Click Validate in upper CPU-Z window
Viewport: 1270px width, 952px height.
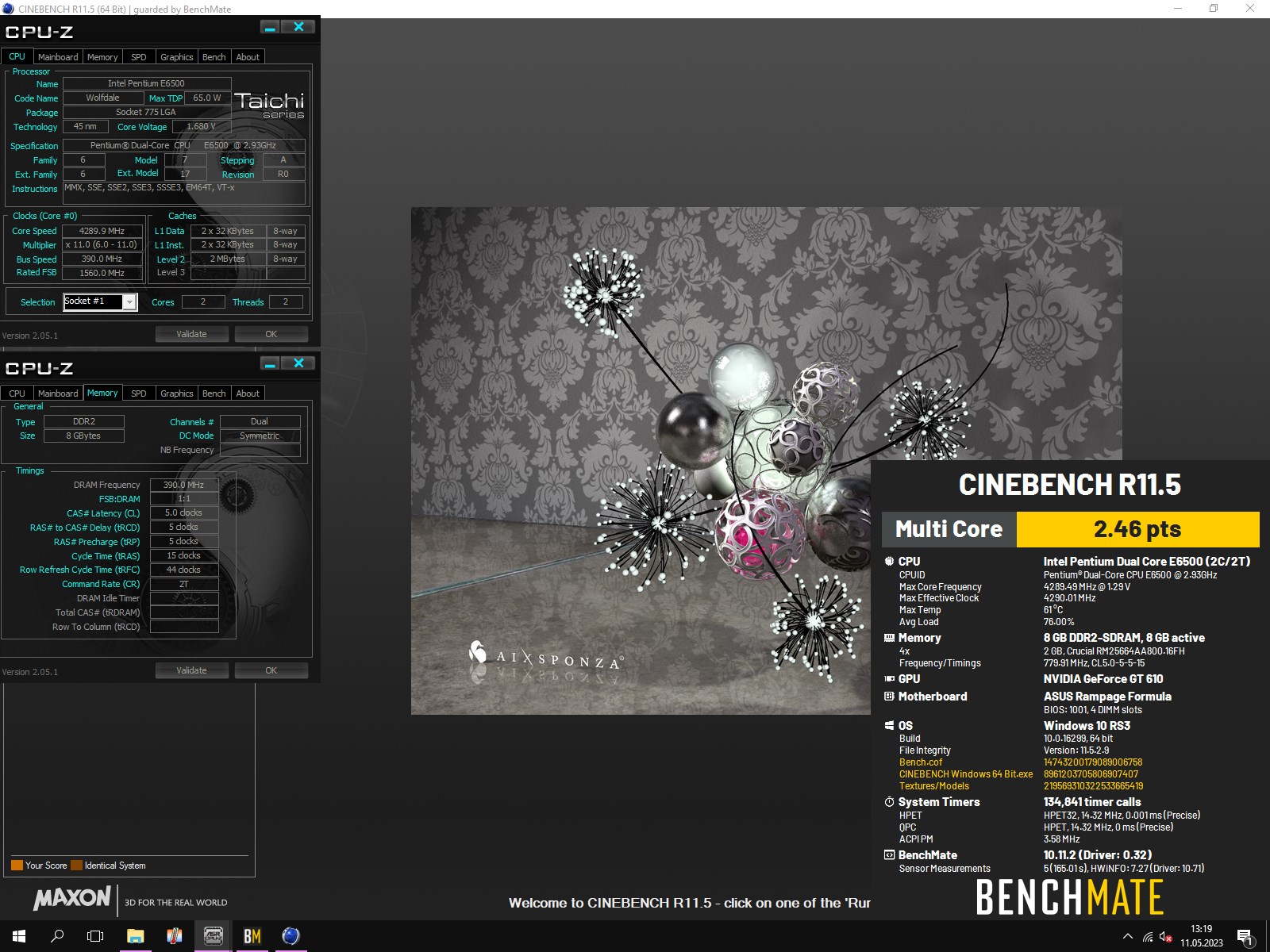point(191,334)
